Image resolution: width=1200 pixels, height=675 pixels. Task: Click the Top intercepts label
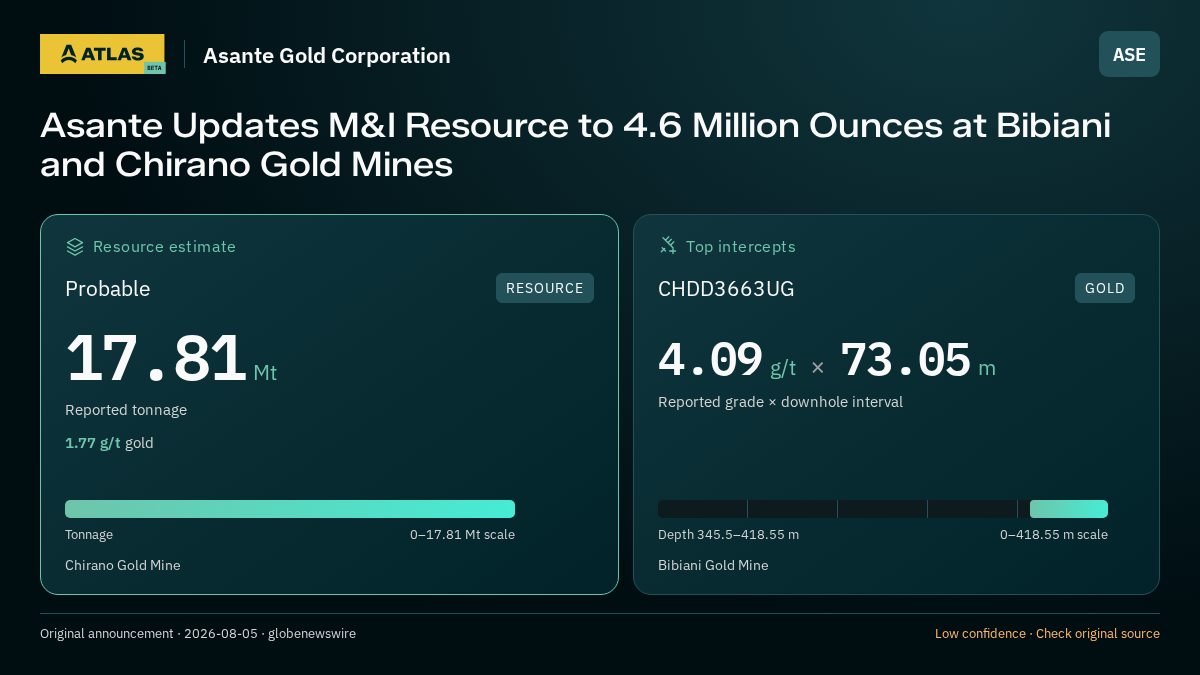pyautogui.click(x=741, y=246)
